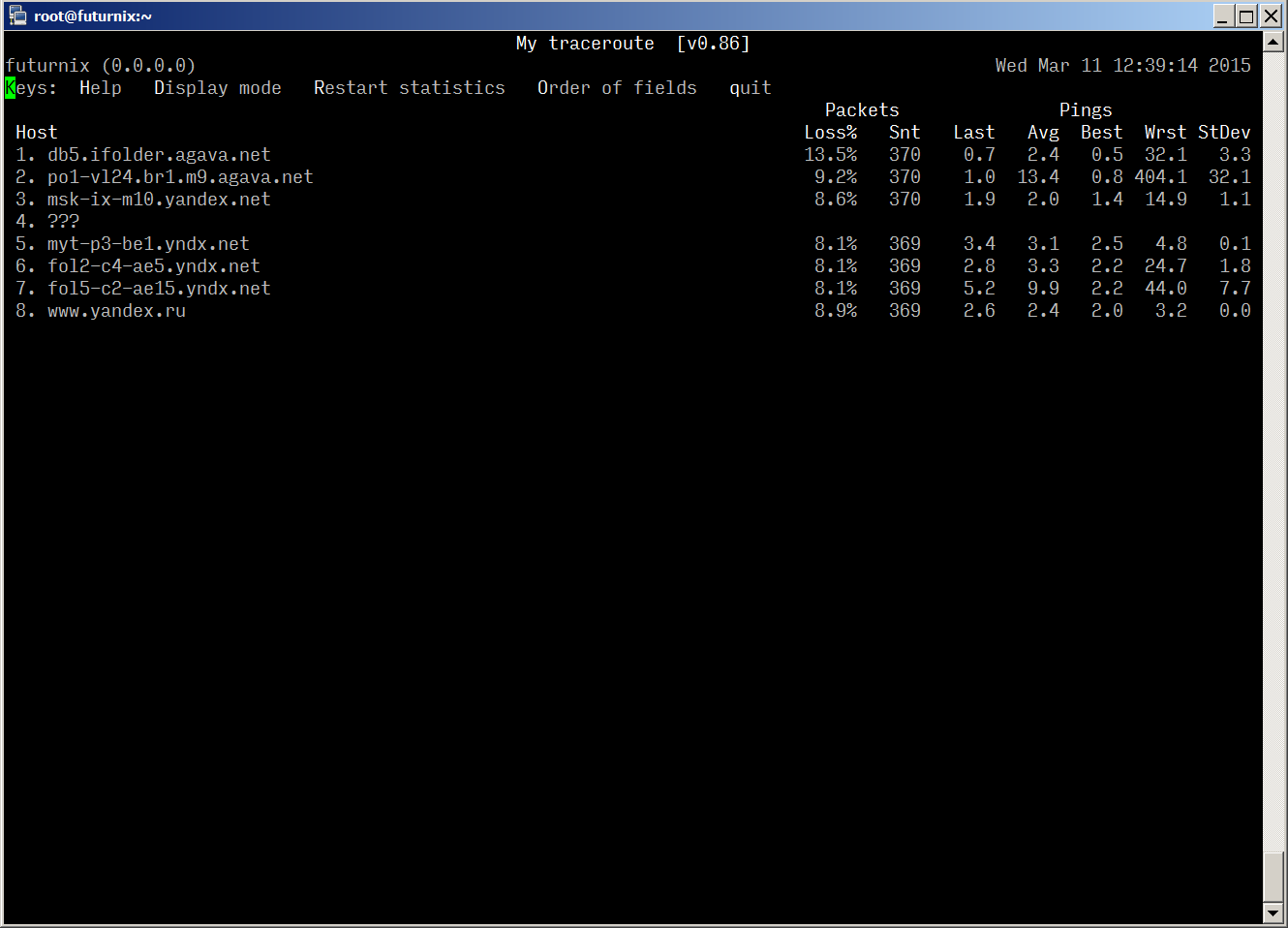Screen dimensions: 1288x928
Task: Click the vertical scrollbar thumb
Action: [1273, 877]
